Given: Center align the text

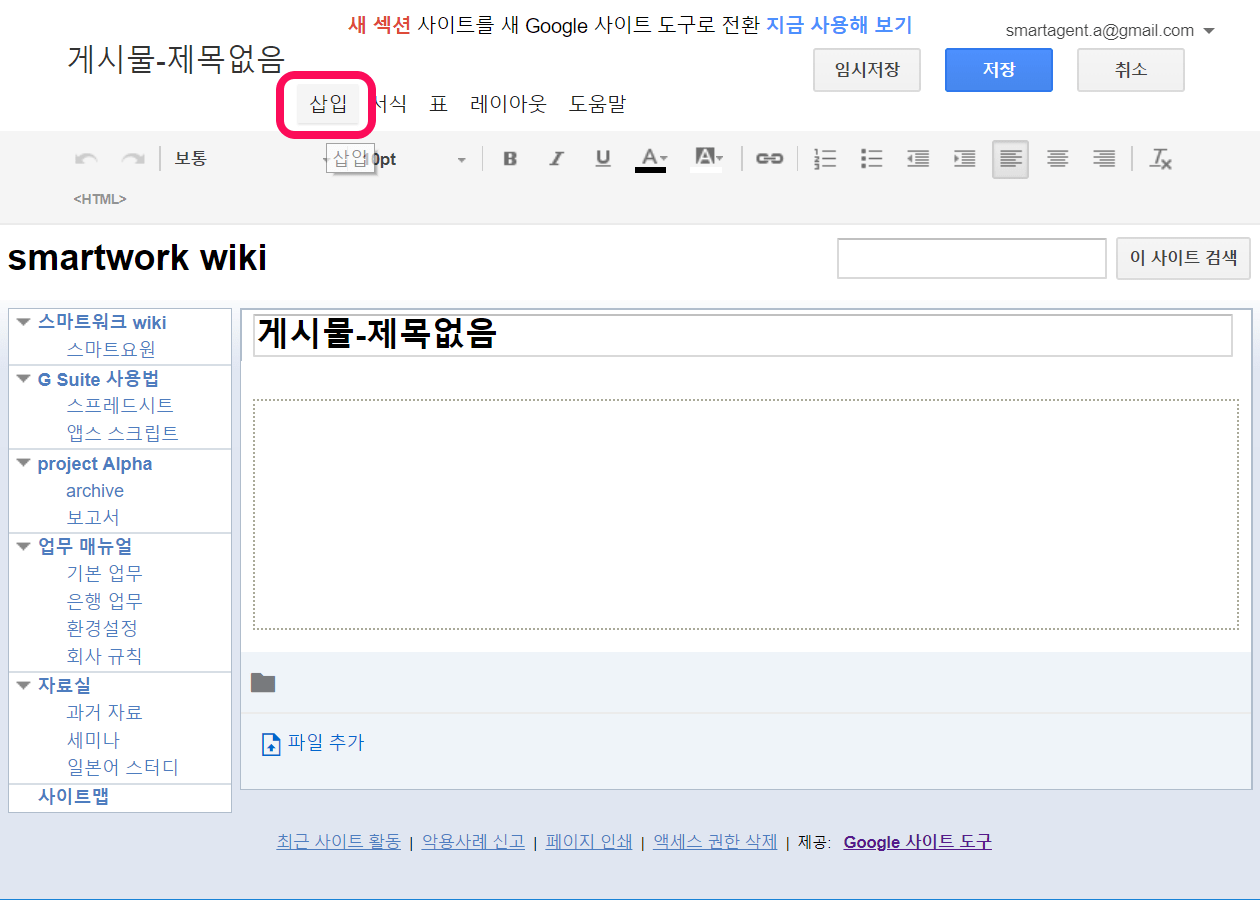Looking at the screenshot, I should 1057,159.
